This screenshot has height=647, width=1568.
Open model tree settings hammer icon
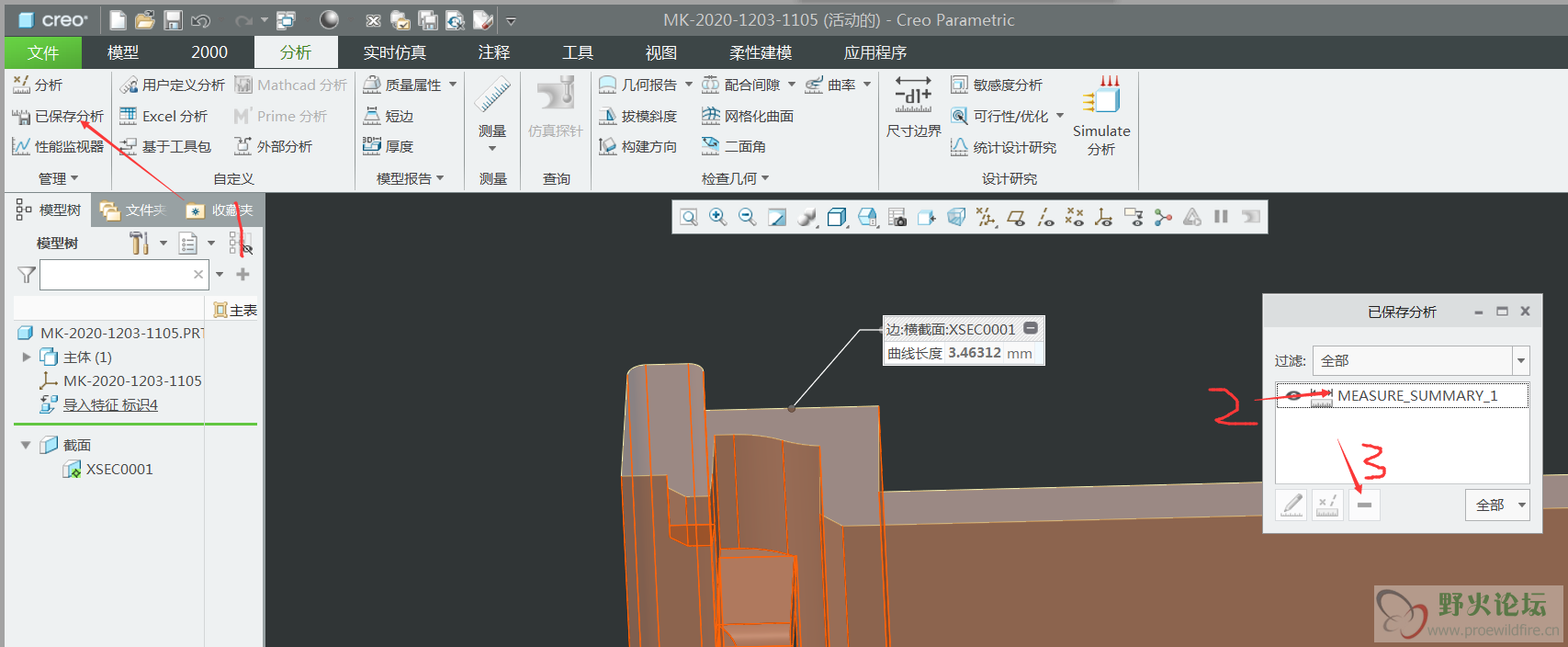[x=139, y=243]
